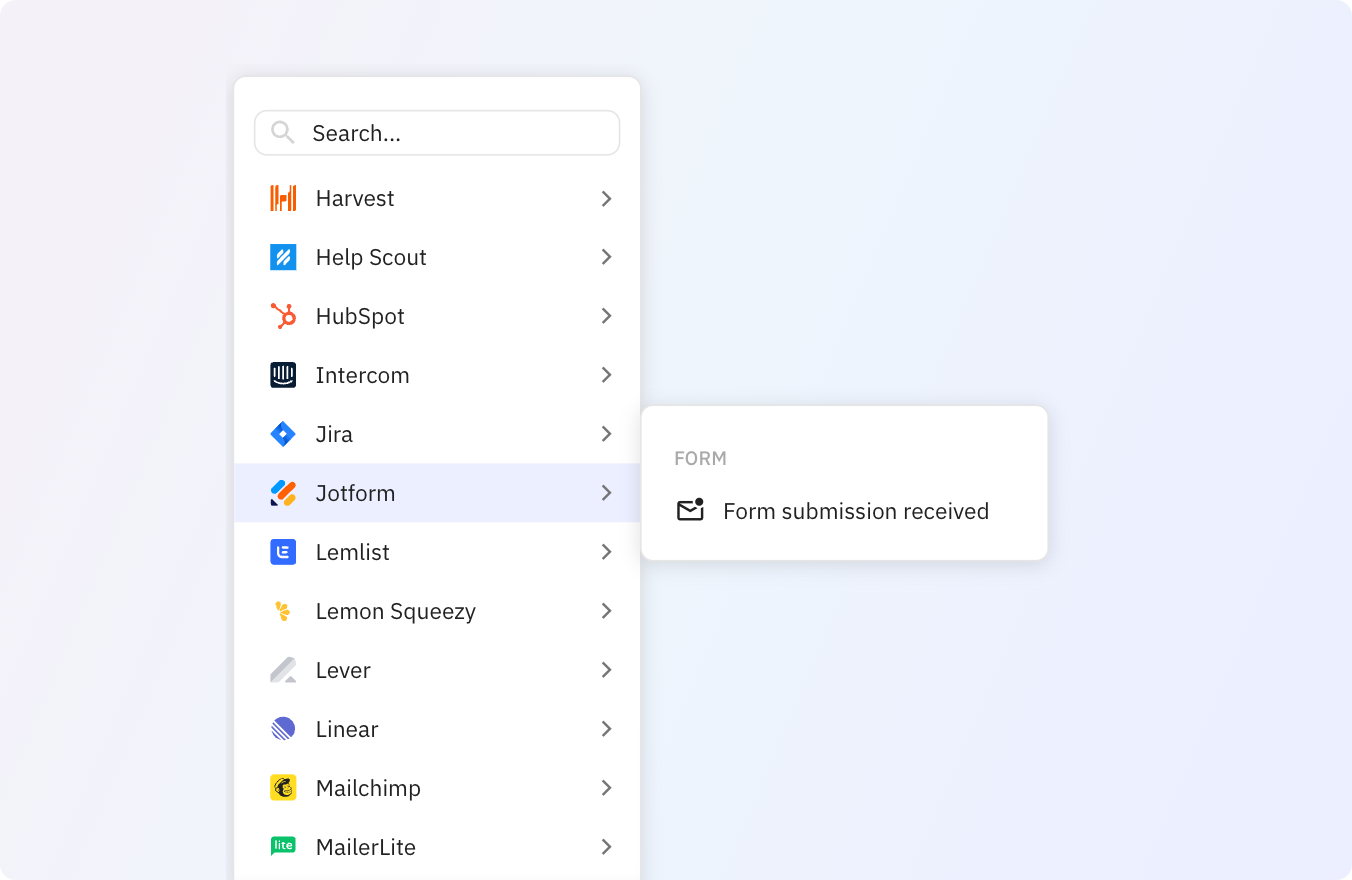Select the Form submission received trigger
This screenshot has width=1352, height=880.
pos(844,511)
